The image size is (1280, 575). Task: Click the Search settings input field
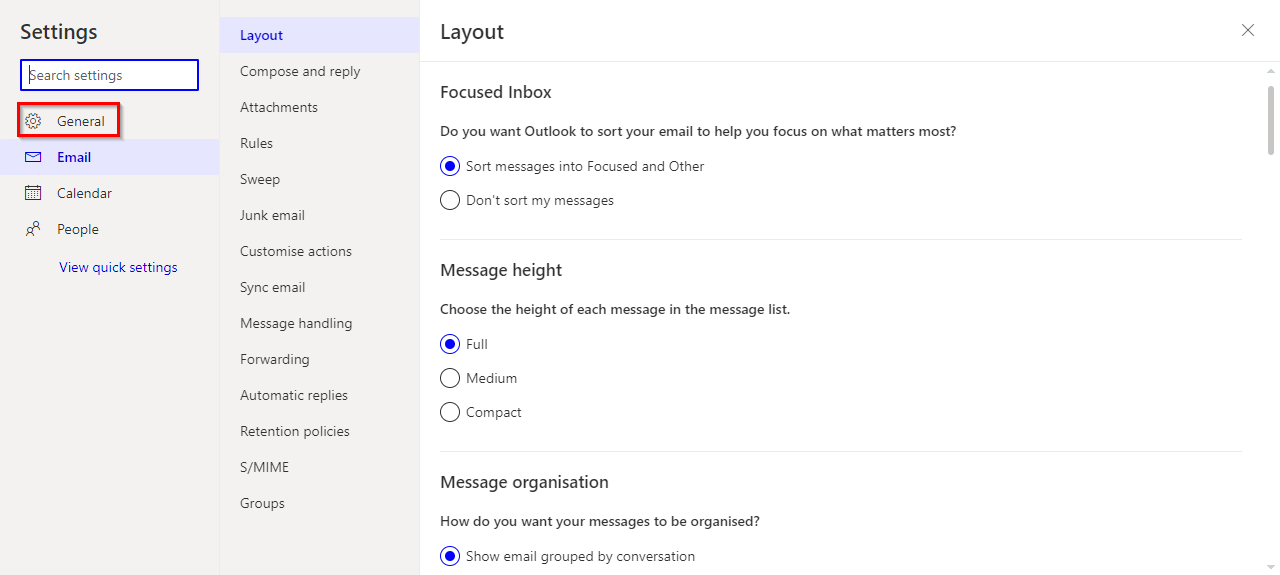coord(110,75)
